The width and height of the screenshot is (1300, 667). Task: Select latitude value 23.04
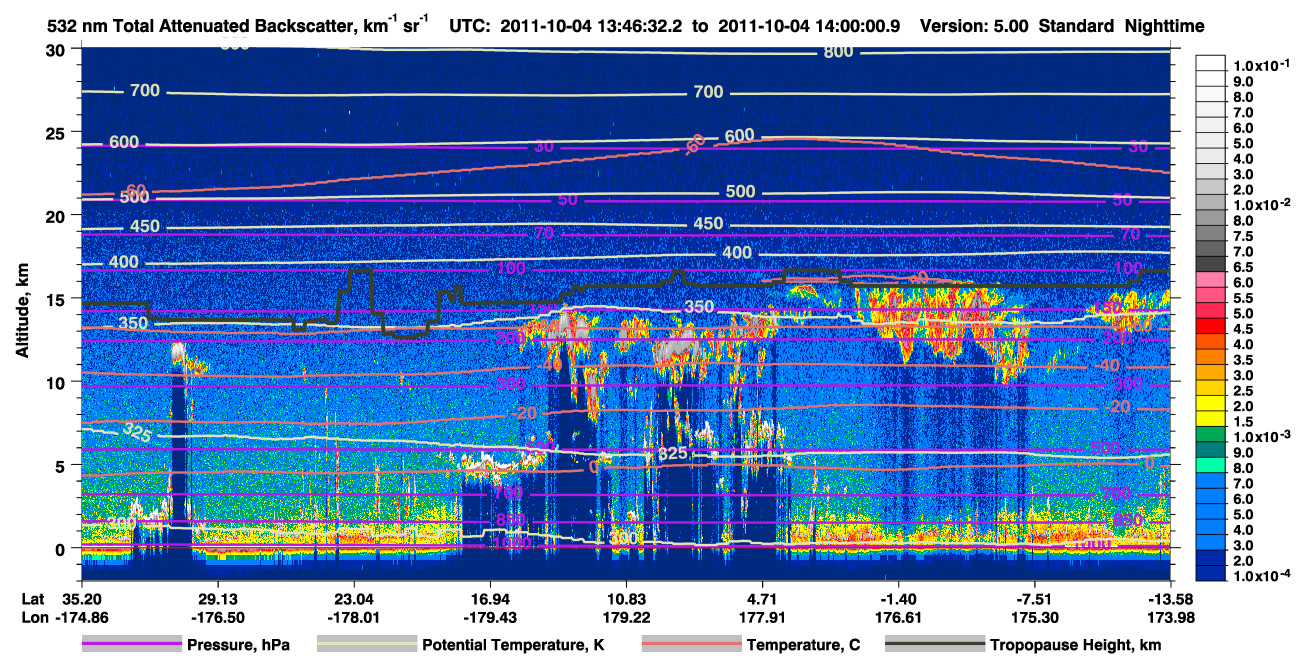tap(353, 598)
